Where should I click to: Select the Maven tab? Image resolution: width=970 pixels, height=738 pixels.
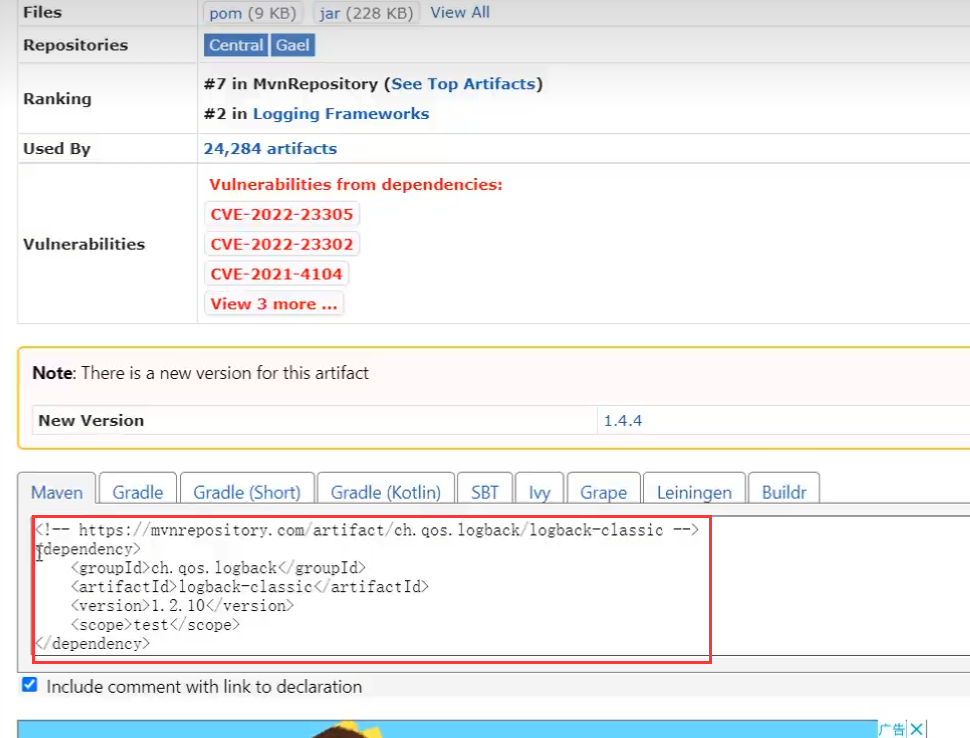coord(57,492)
